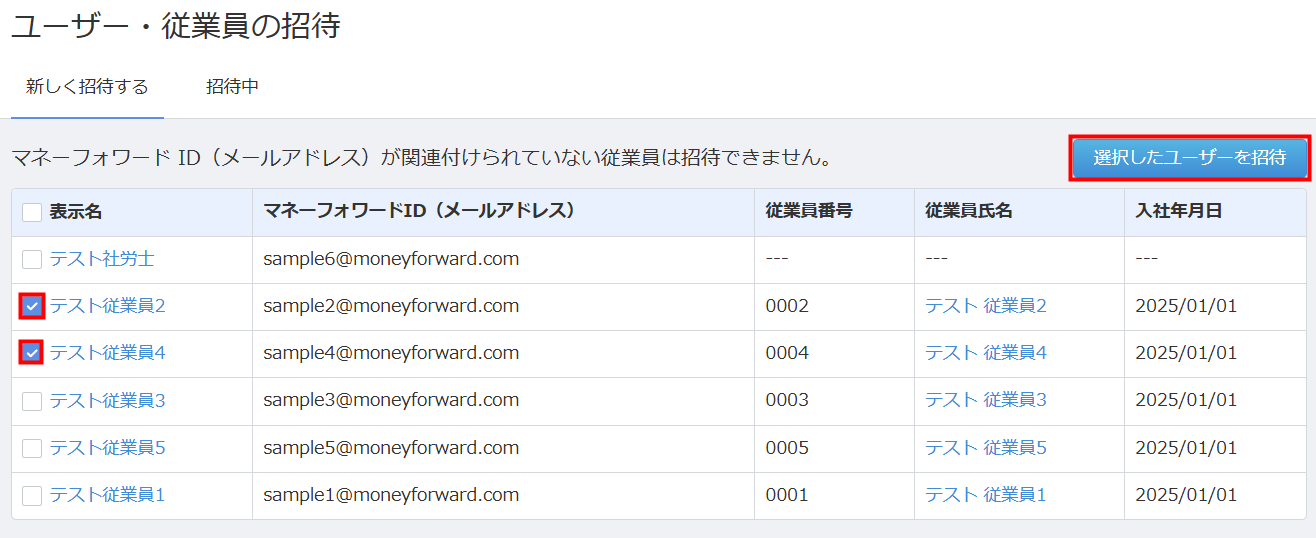The height and width of the screenshot is (538, 1316).
Task: Click employee name link テスト 従業員1
Action: click(x=985, y=495)
